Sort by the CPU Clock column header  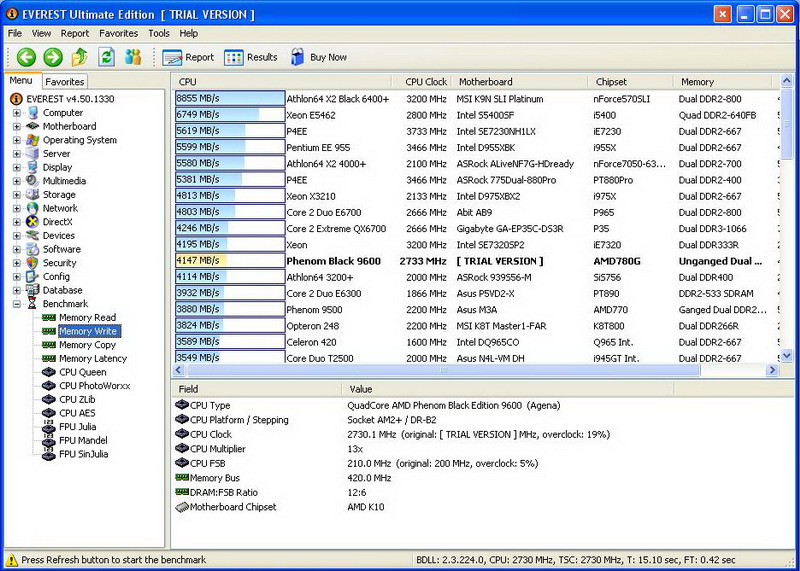421,82
